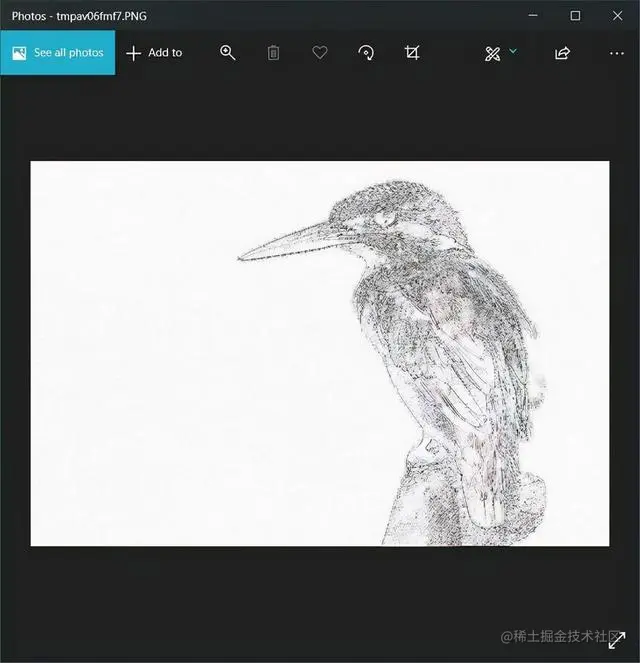
Task: Share the photo using the share icon
Action: pos(562,53)
